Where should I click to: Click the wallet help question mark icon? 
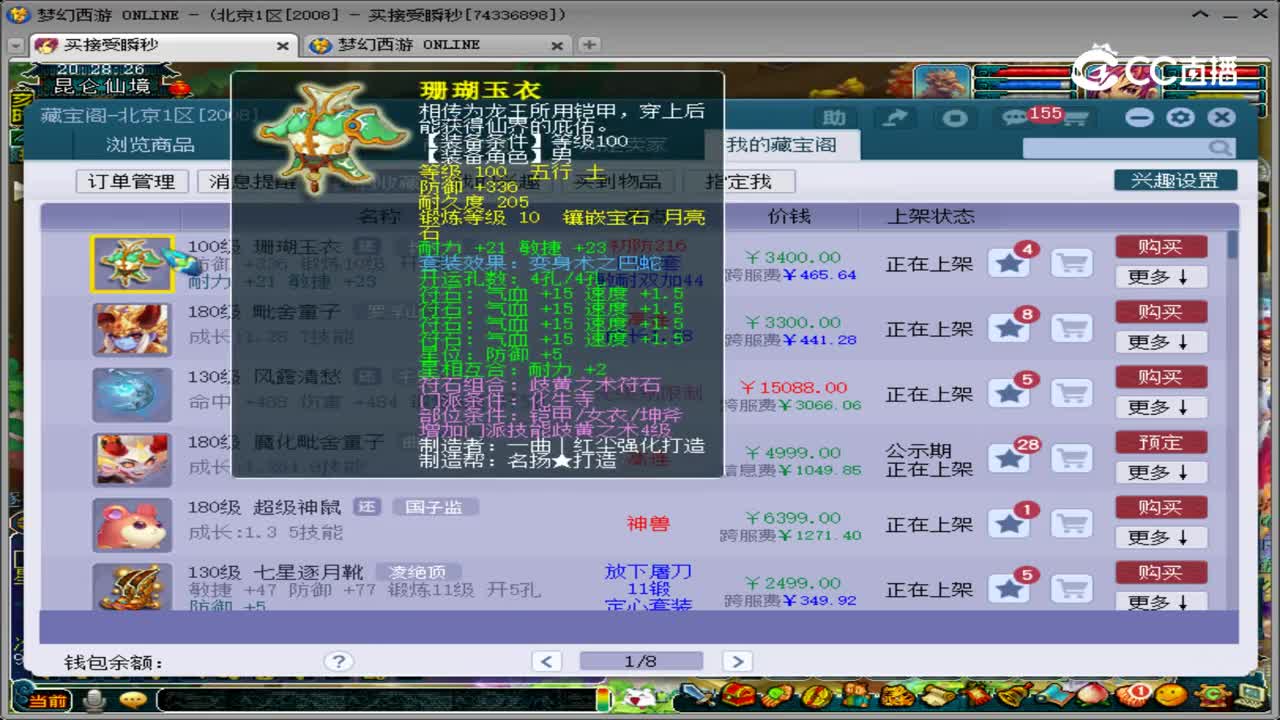click(339, 661)
